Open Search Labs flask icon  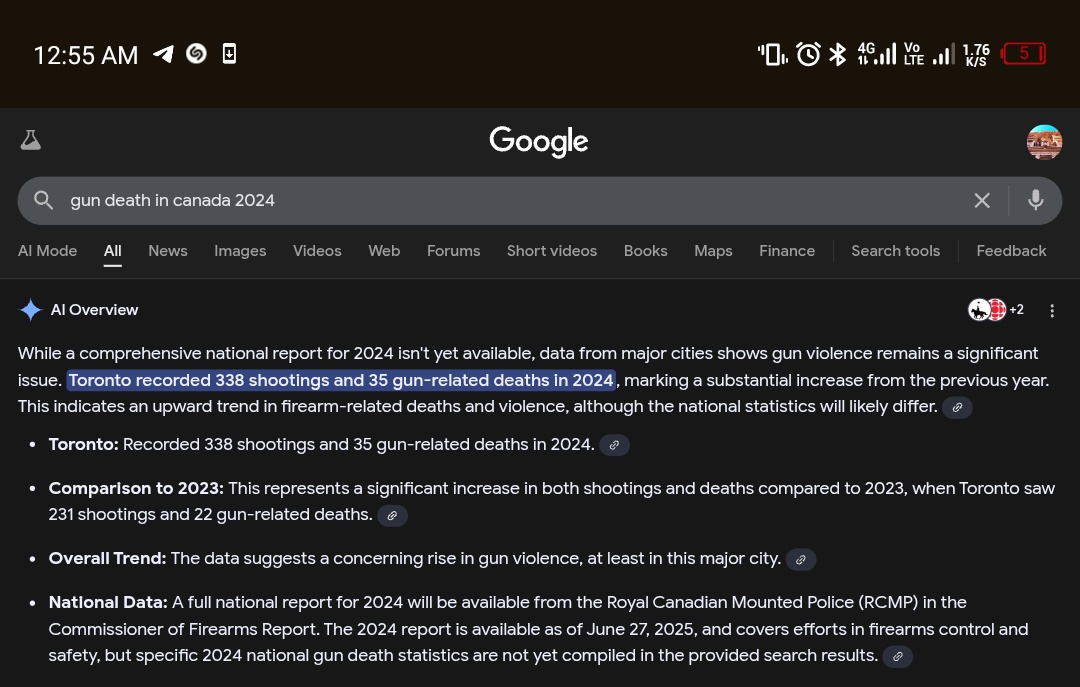(x=30, y=141)
